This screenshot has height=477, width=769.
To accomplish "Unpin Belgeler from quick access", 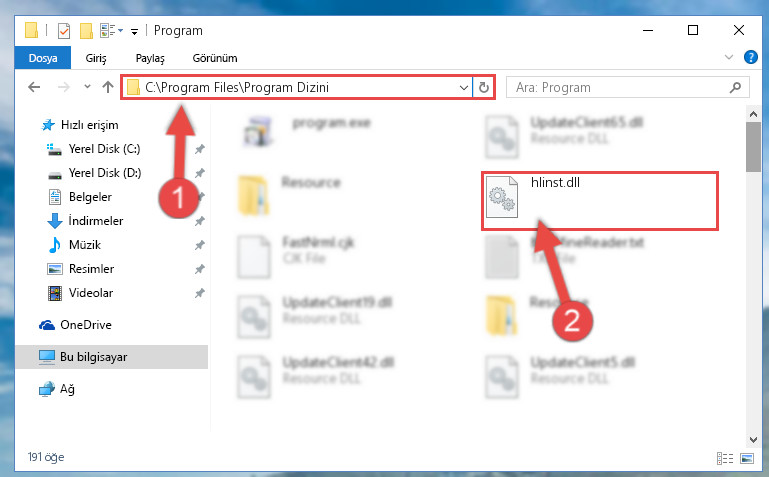I will pyautogui.click(x=200, y=197).
